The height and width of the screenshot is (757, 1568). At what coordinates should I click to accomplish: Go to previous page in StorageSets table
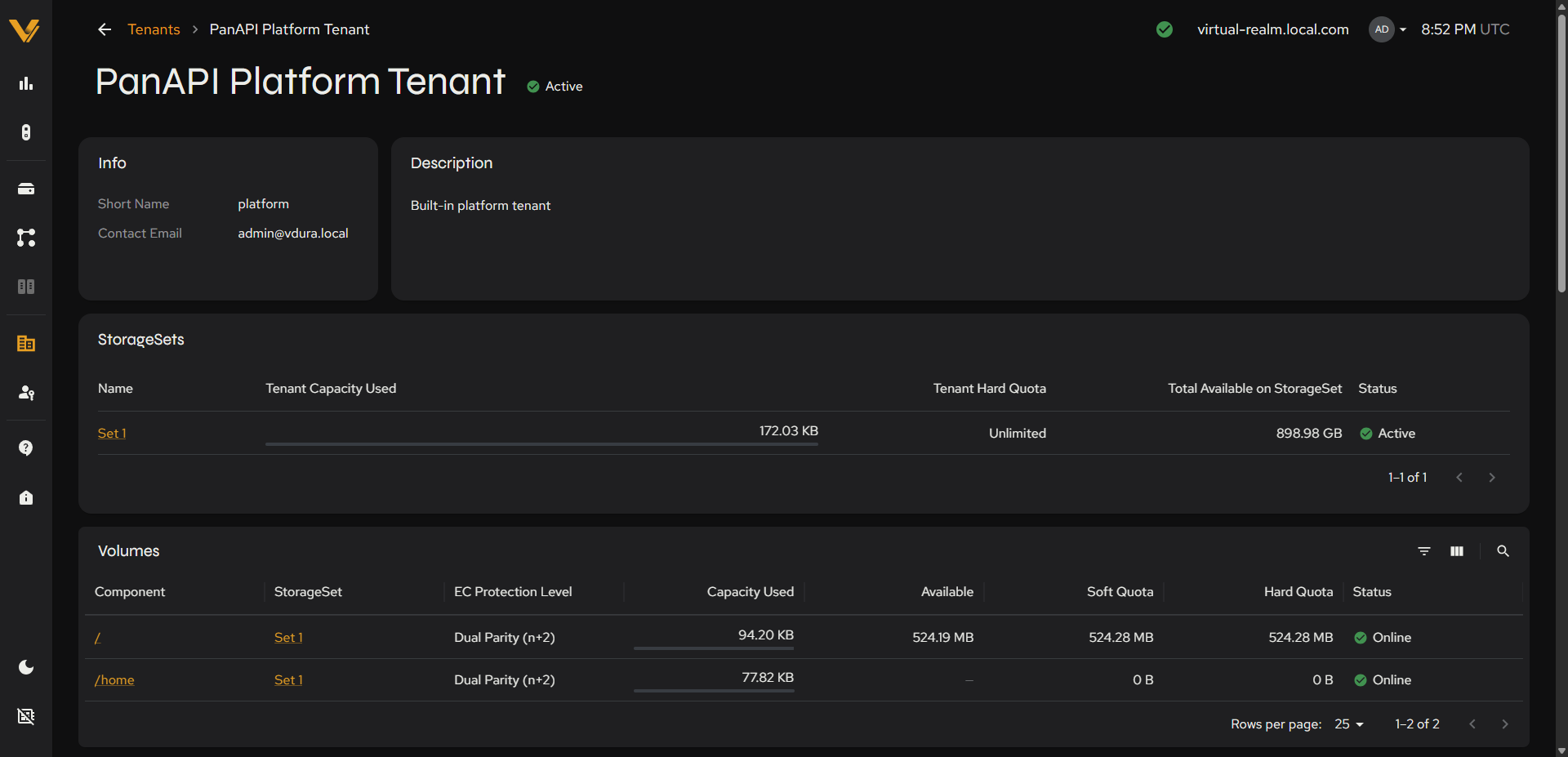pos(1459,478)
